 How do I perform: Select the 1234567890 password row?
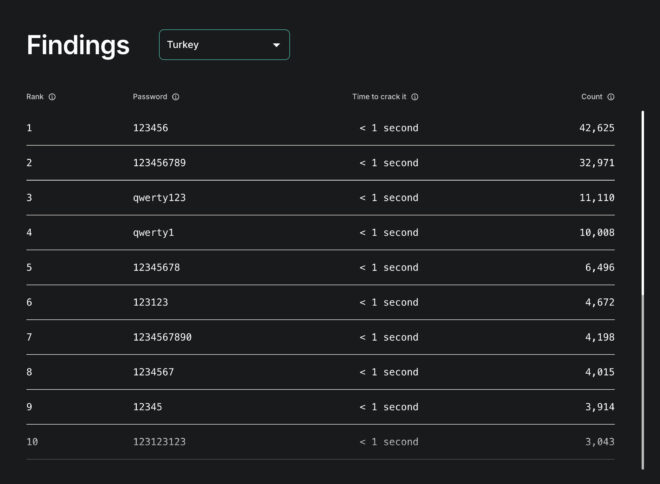(x=162, y=337)
